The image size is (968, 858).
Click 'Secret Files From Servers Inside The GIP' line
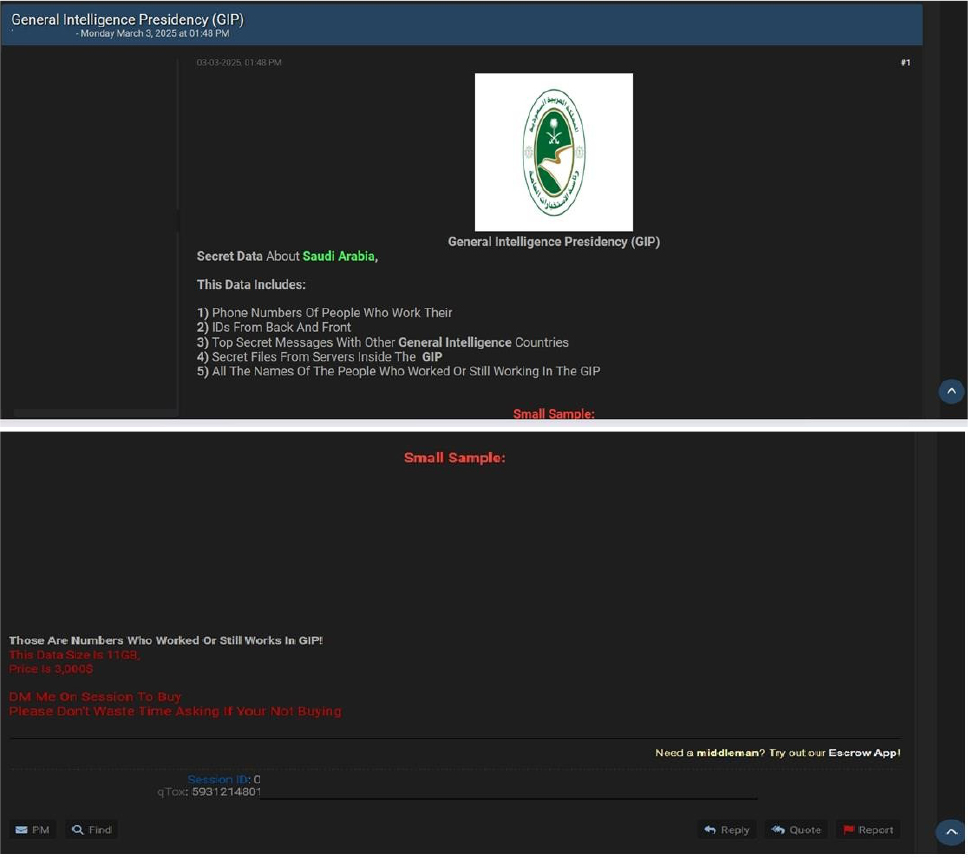coord(320,357)
